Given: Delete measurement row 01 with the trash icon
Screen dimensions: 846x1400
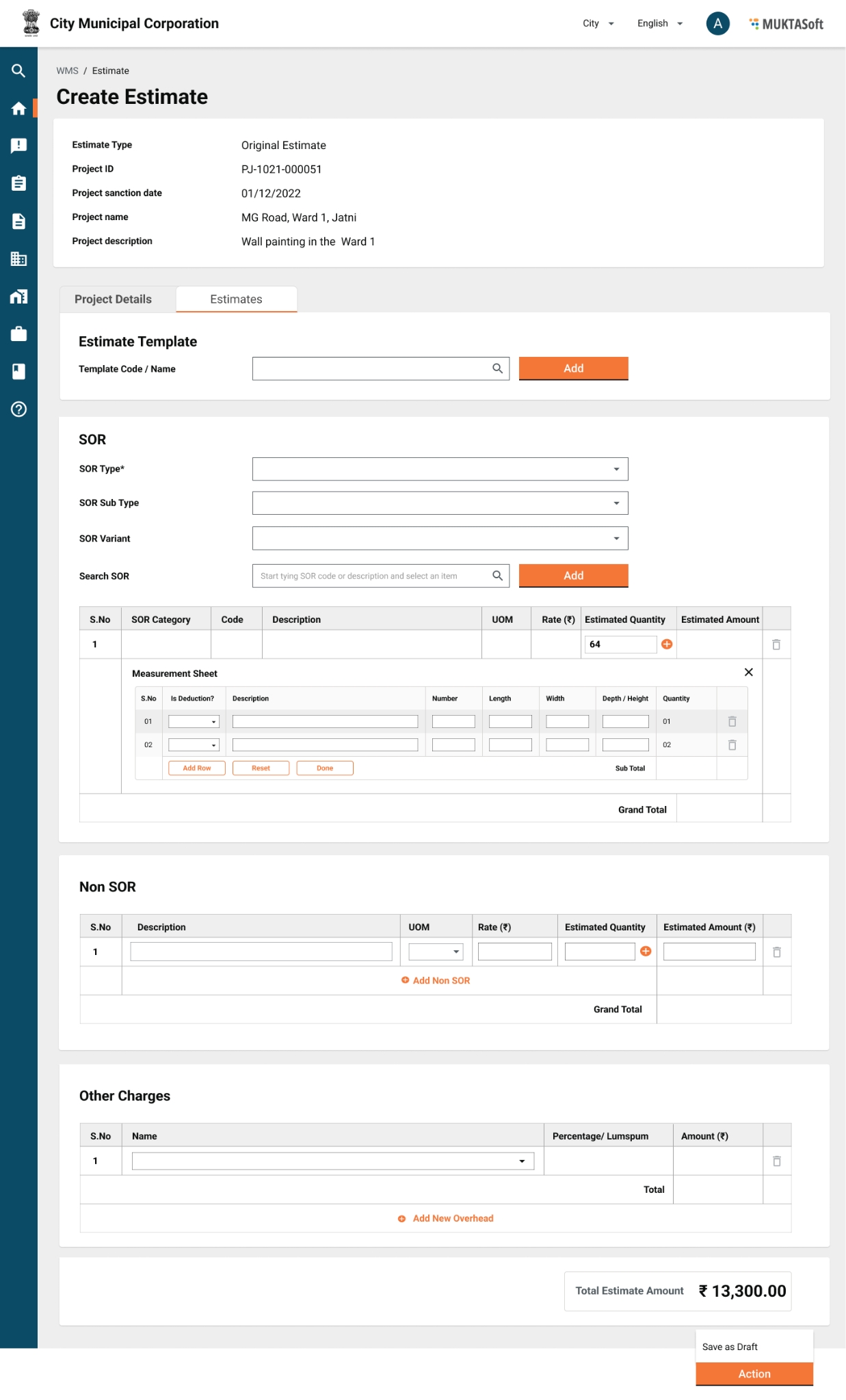Looking at the screenshot, I should click(x=732, y=722).
